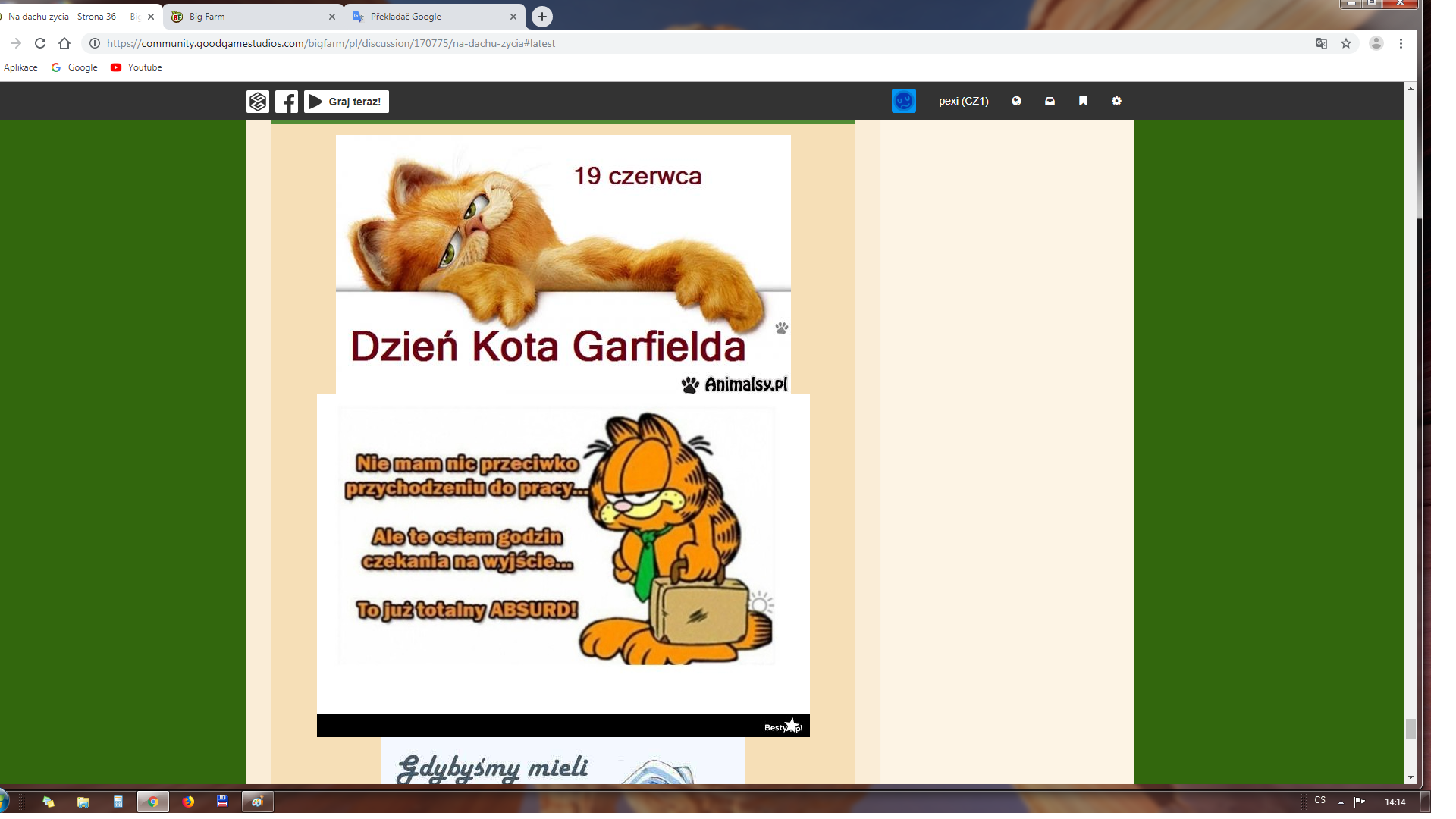Viewport: 1456px width, 819px height.
Task: Go forward in browser history
Action: point(16,43)
